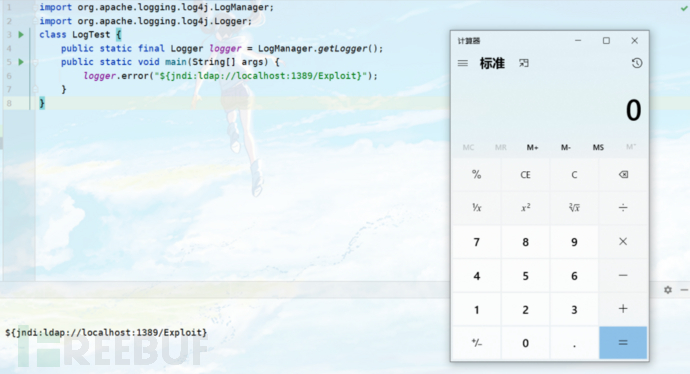
Task: Clear entry with CE key
Action: click(x=525, y=175)
